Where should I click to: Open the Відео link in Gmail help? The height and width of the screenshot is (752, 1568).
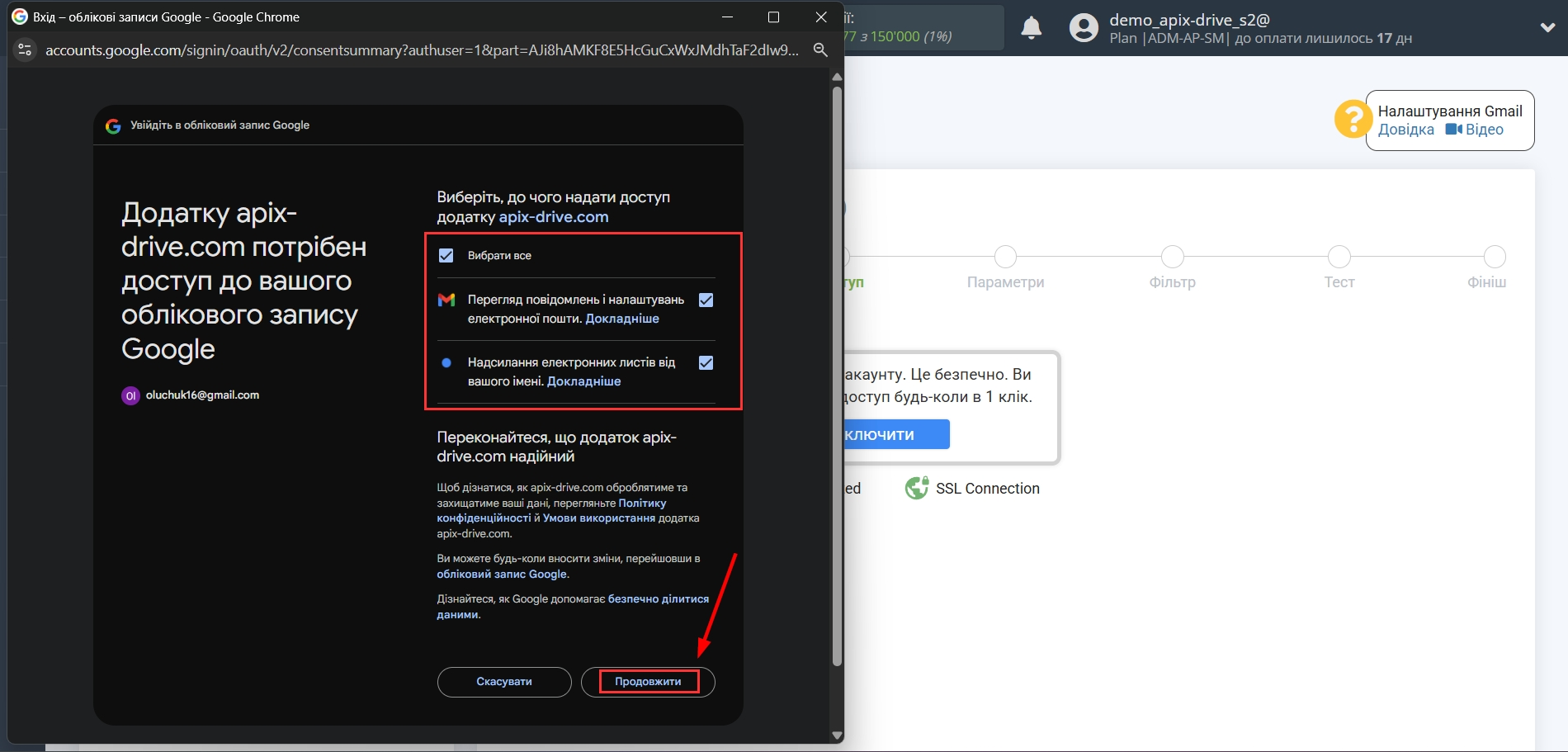coord(1484,130)
